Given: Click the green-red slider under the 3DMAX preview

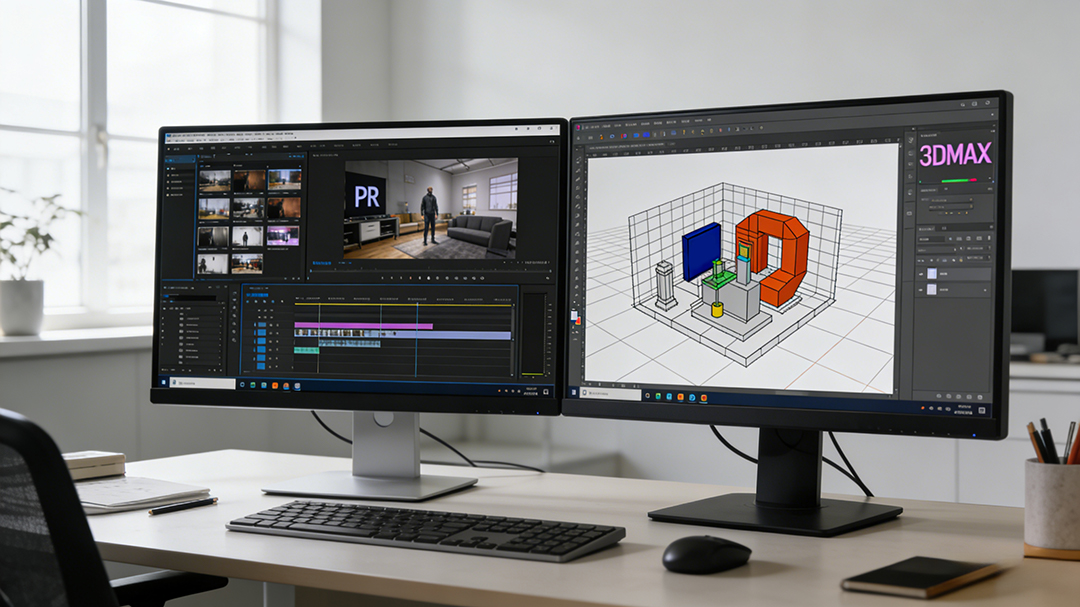Looking at the screenshot, I should coord(961,181).
